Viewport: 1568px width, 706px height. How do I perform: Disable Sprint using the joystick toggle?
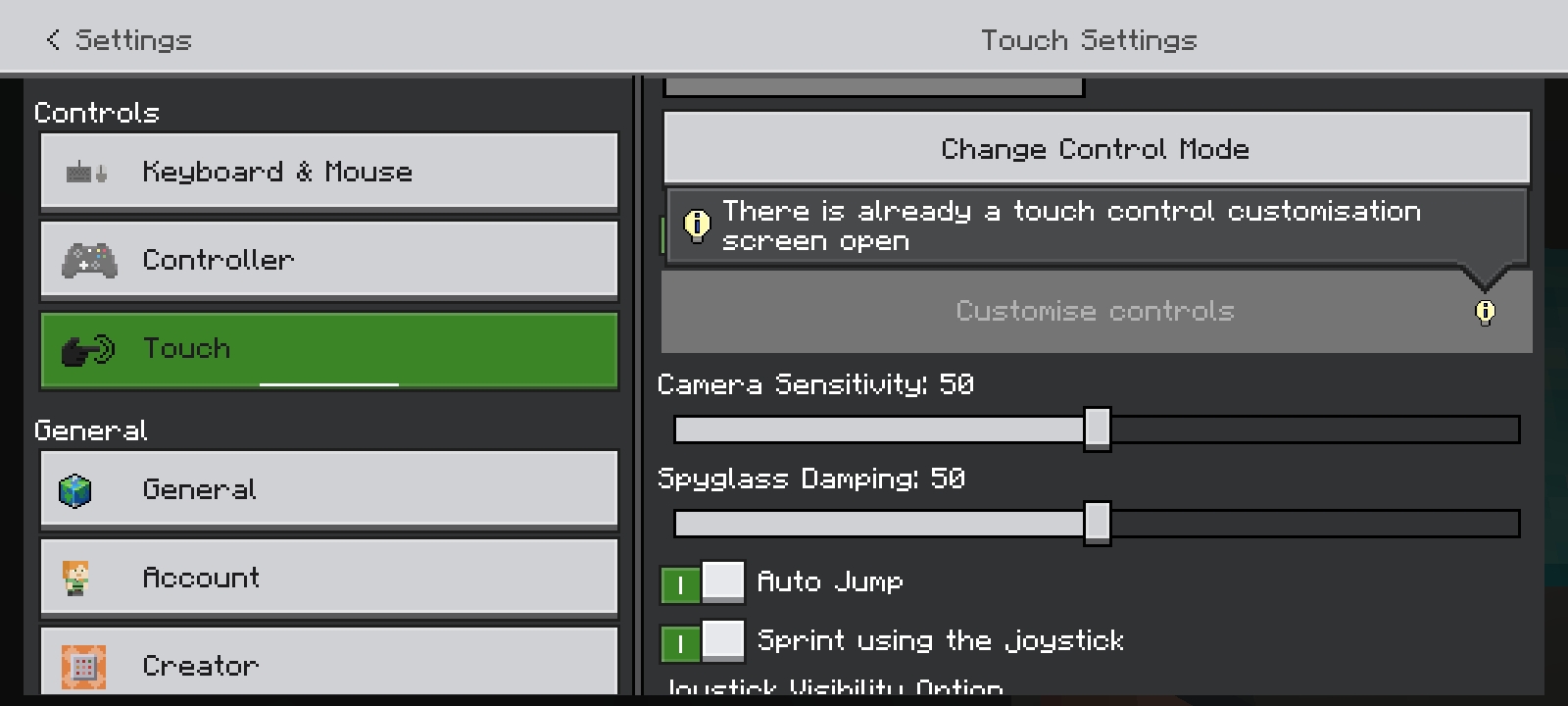(x=702, y=641)
